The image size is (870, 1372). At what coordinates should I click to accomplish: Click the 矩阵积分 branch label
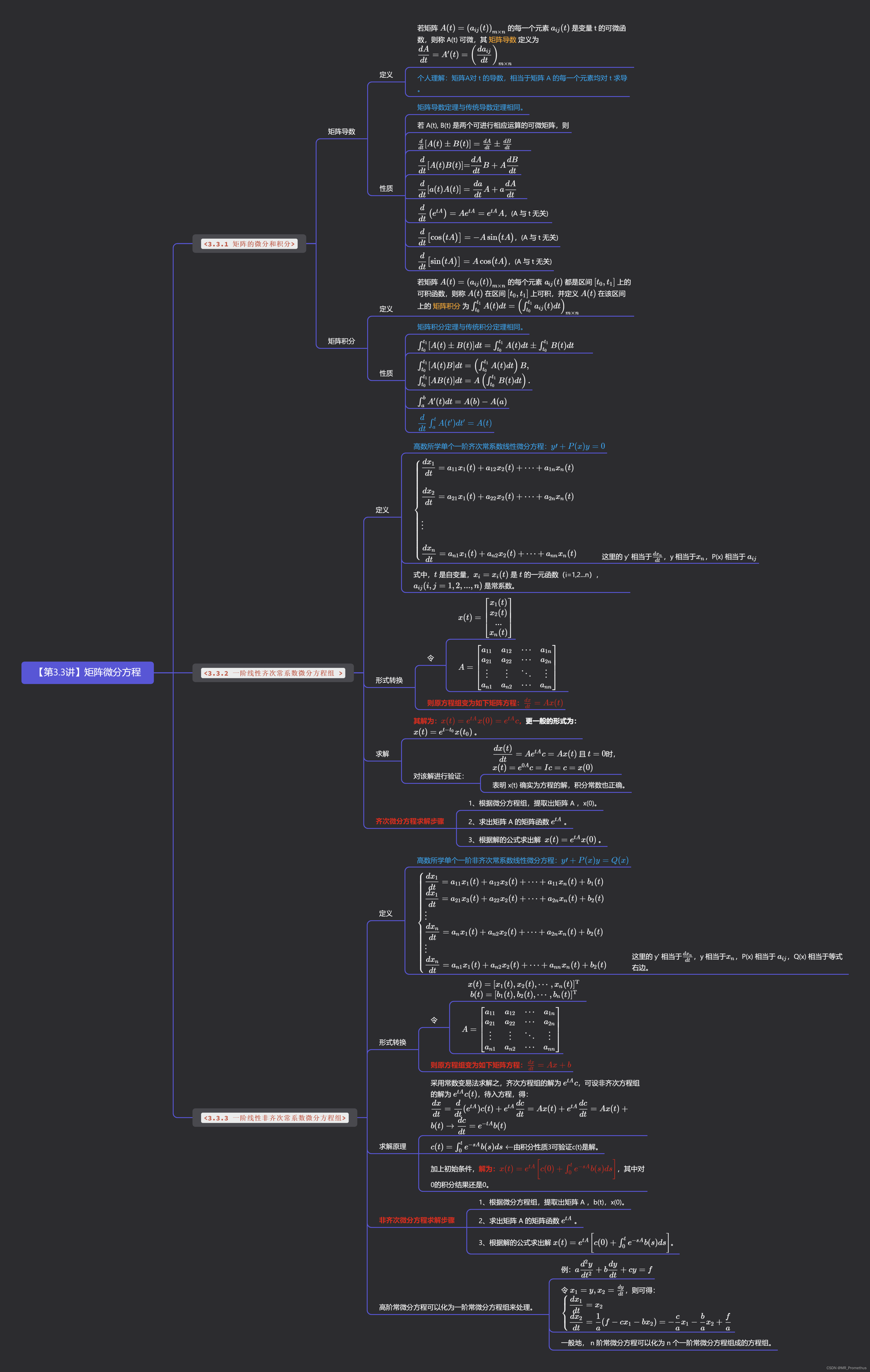pos(341,341)
